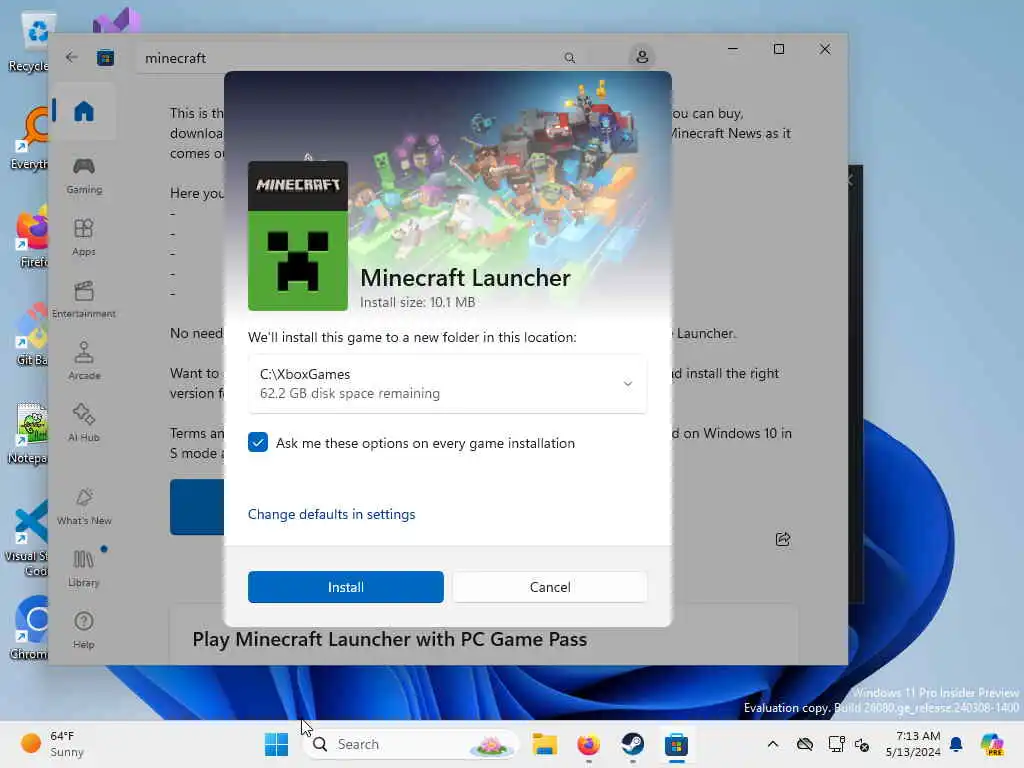Image resolution: width=1024 pixels, height=768 pixels.
Task: Select the Chrome desktop shortcut
Action: point(29,627)
